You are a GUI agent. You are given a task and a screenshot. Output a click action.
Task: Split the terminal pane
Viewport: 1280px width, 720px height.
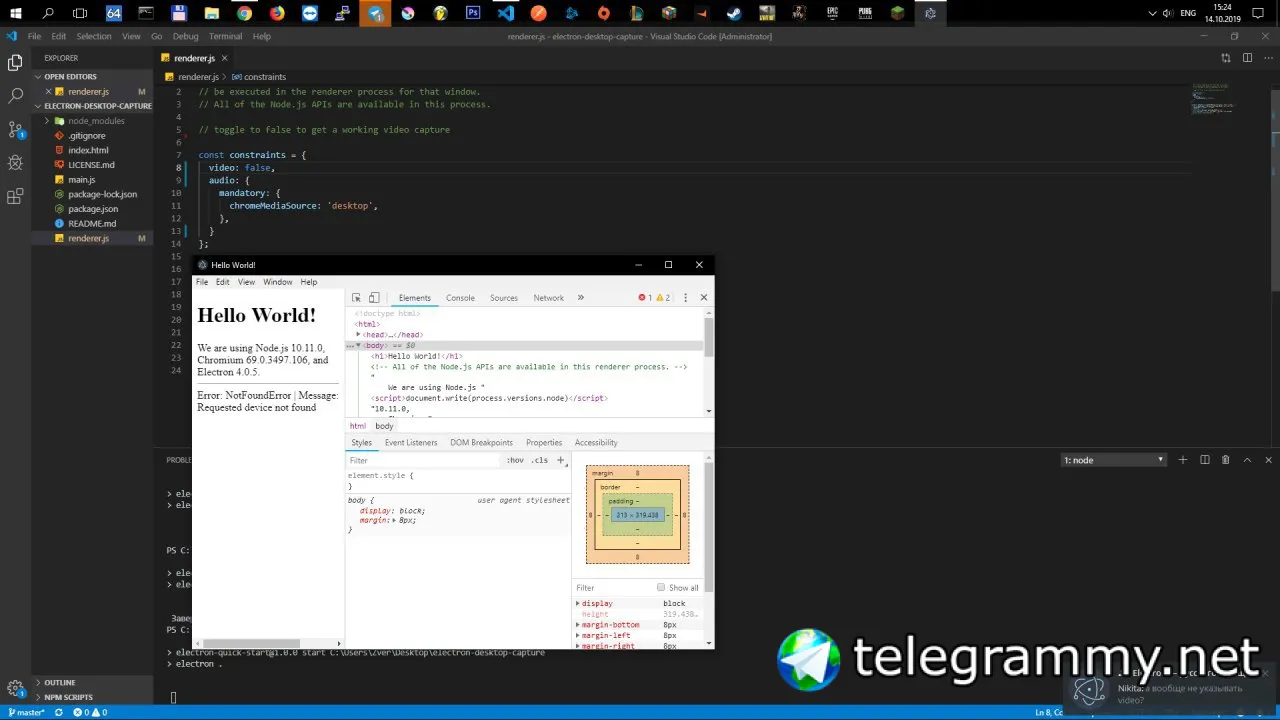(x=1205, y=460)
